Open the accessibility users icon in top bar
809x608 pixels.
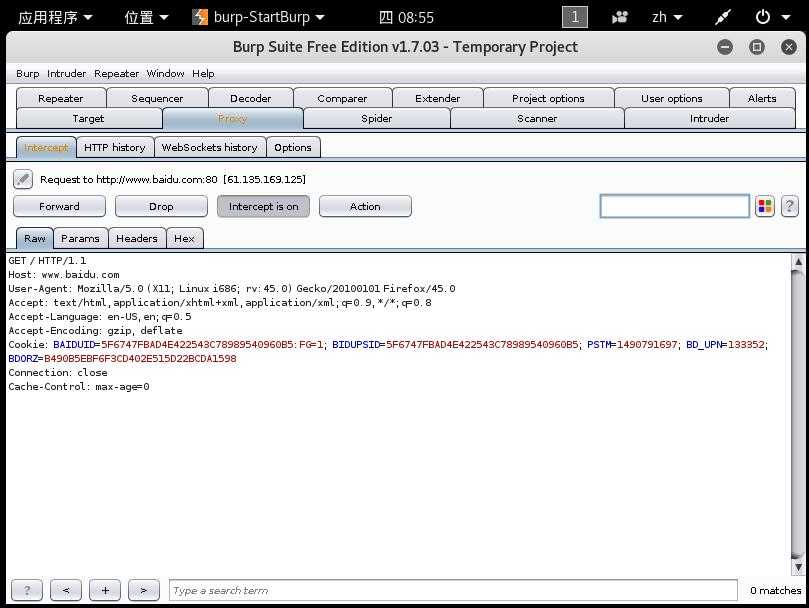click(x=619, y=17)
